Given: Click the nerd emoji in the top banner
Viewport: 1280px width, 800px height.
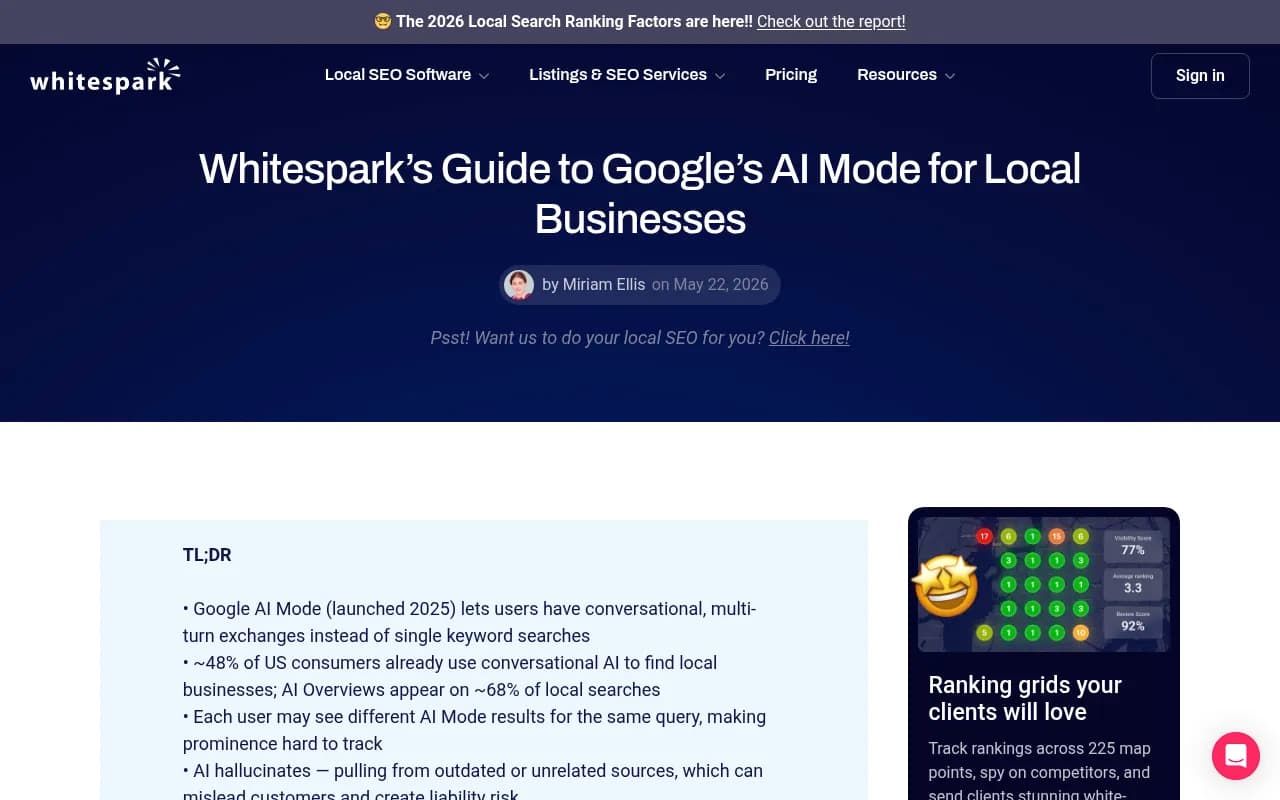Looking at the screenshot, I should pyautogui.click(x=382, y=21).
